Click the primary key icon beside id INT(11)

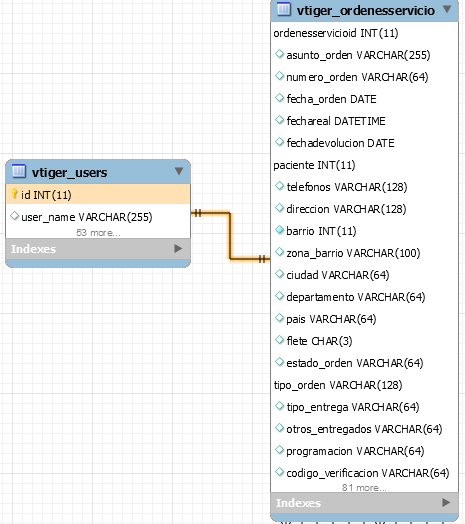[x=14, y=193]
